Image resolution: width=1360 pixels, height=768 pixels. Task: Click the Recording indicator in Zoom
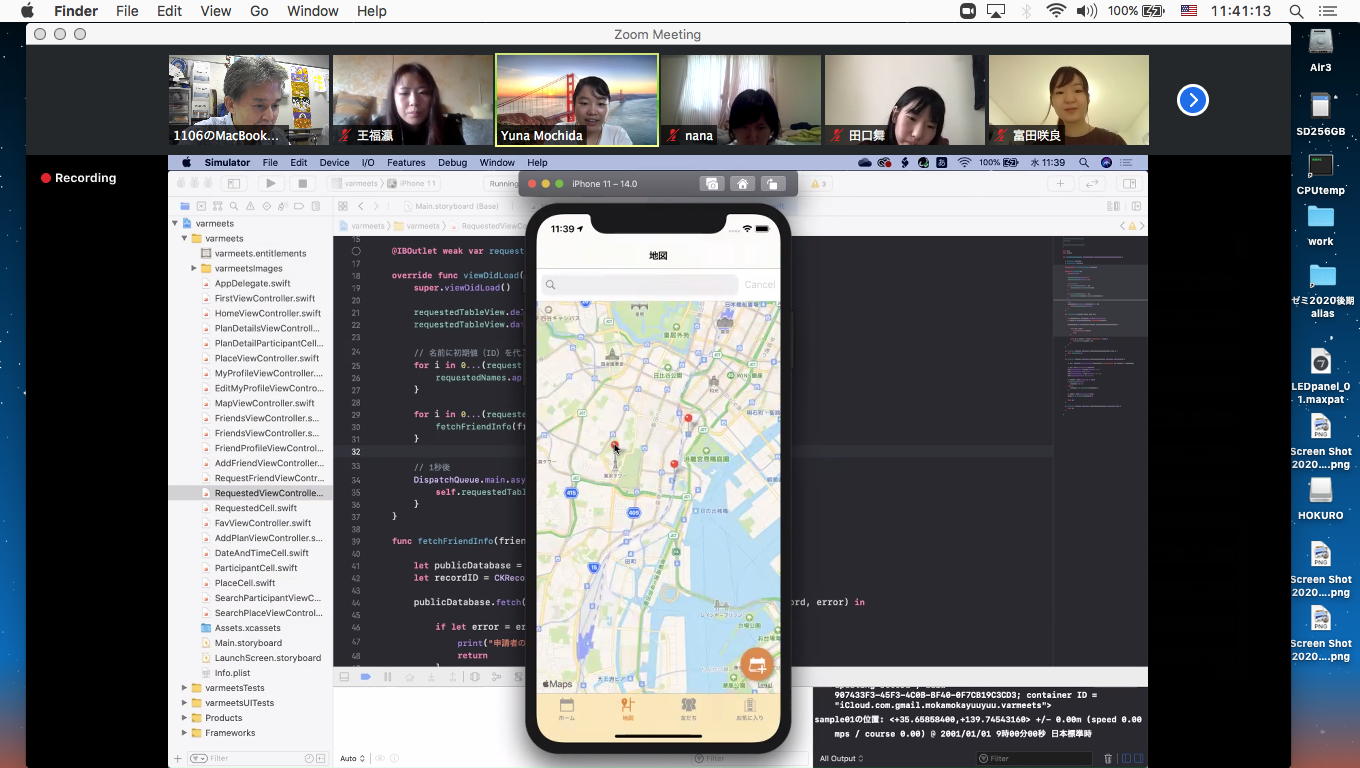(x=79, y=178)
